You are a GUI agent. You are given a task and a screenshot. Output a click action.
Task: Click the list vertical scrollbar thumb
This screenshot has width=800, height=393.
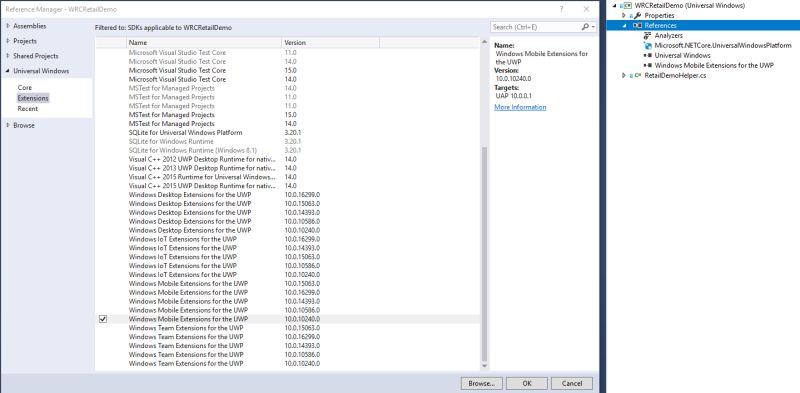coord(484,254)
